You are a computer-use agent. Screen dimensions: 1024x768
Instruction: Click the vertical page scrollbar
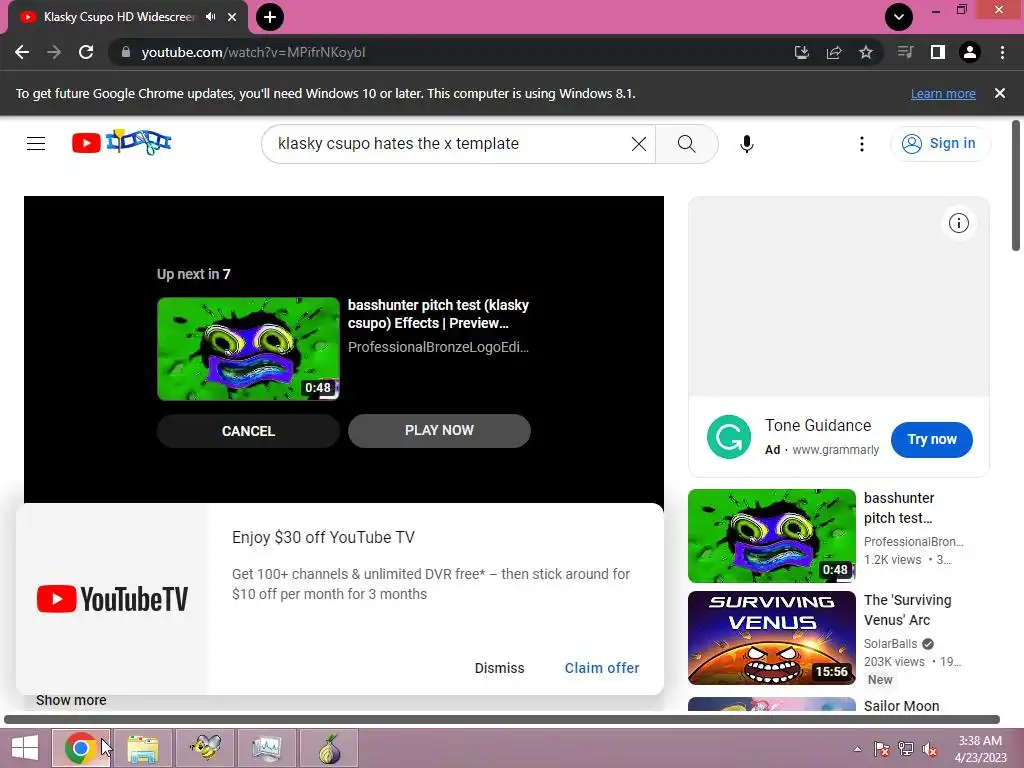pyautogui.click(x=1016, y=185)
